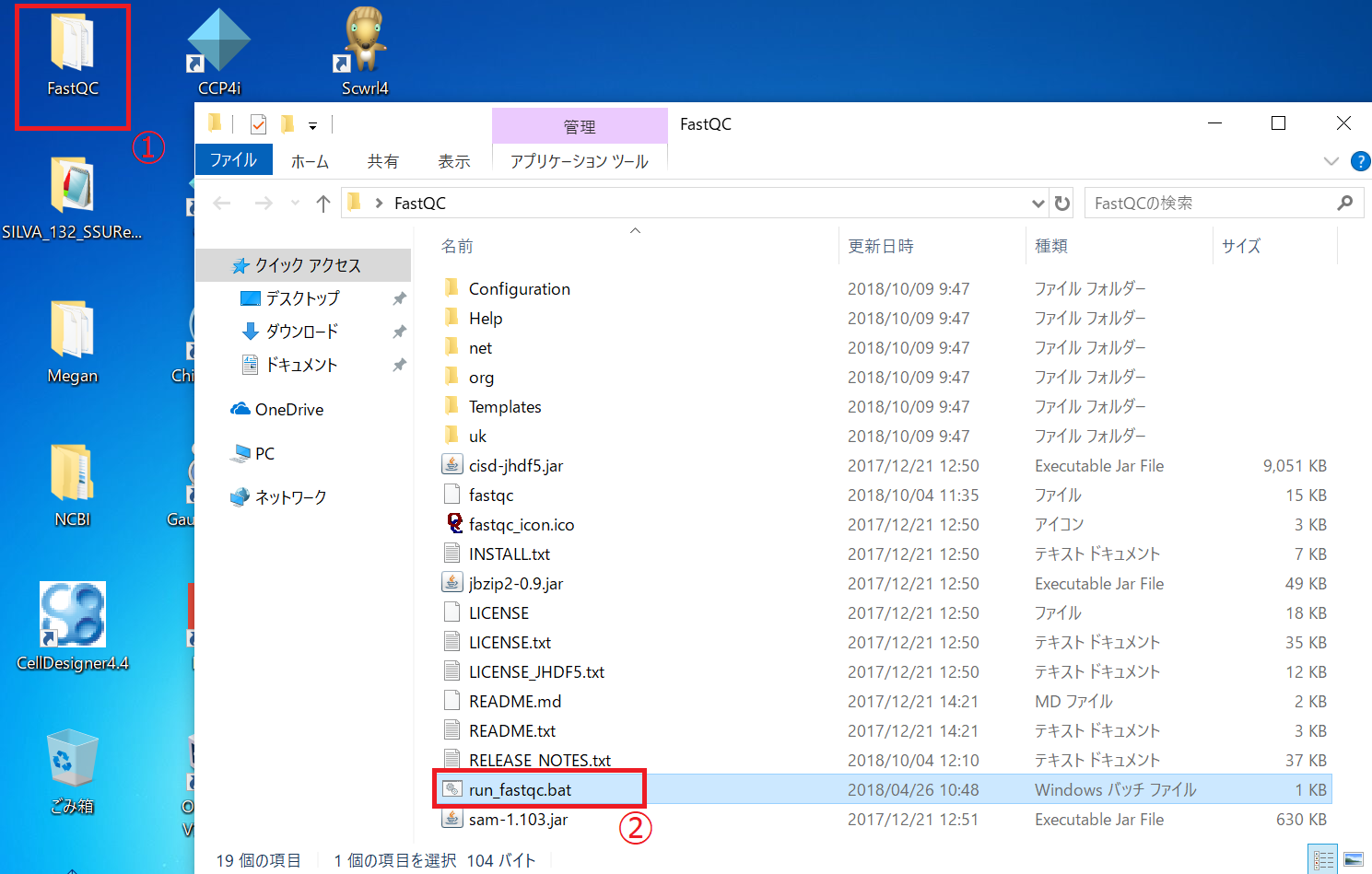Select the cisd-jhdf5.jar file icon
The width and height of the screenshot is (1372, 874).
(451, 465)
